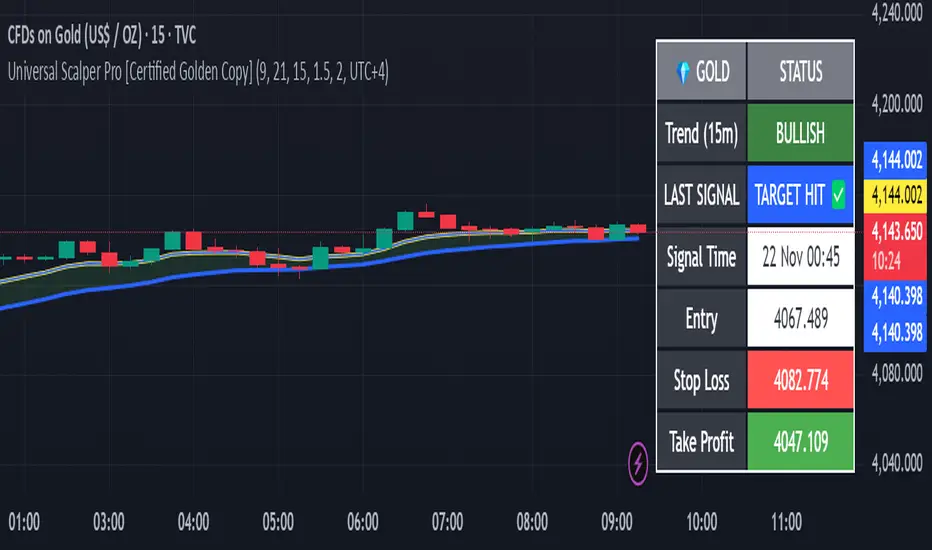Viewport: 932px width, 550px height.
Task: Click the top blue 4,144.002 price label
Action: coord(895,159)
